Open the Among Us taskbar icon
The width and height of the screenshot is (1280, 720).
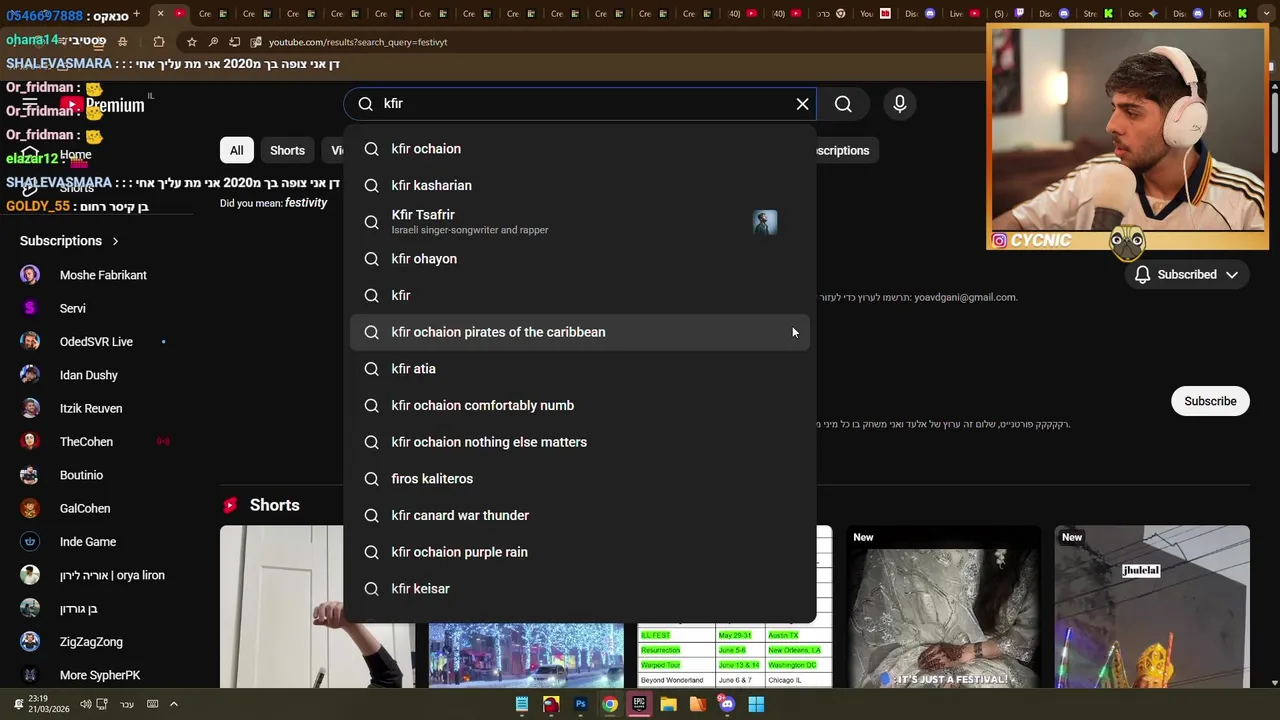coord(551,704)
